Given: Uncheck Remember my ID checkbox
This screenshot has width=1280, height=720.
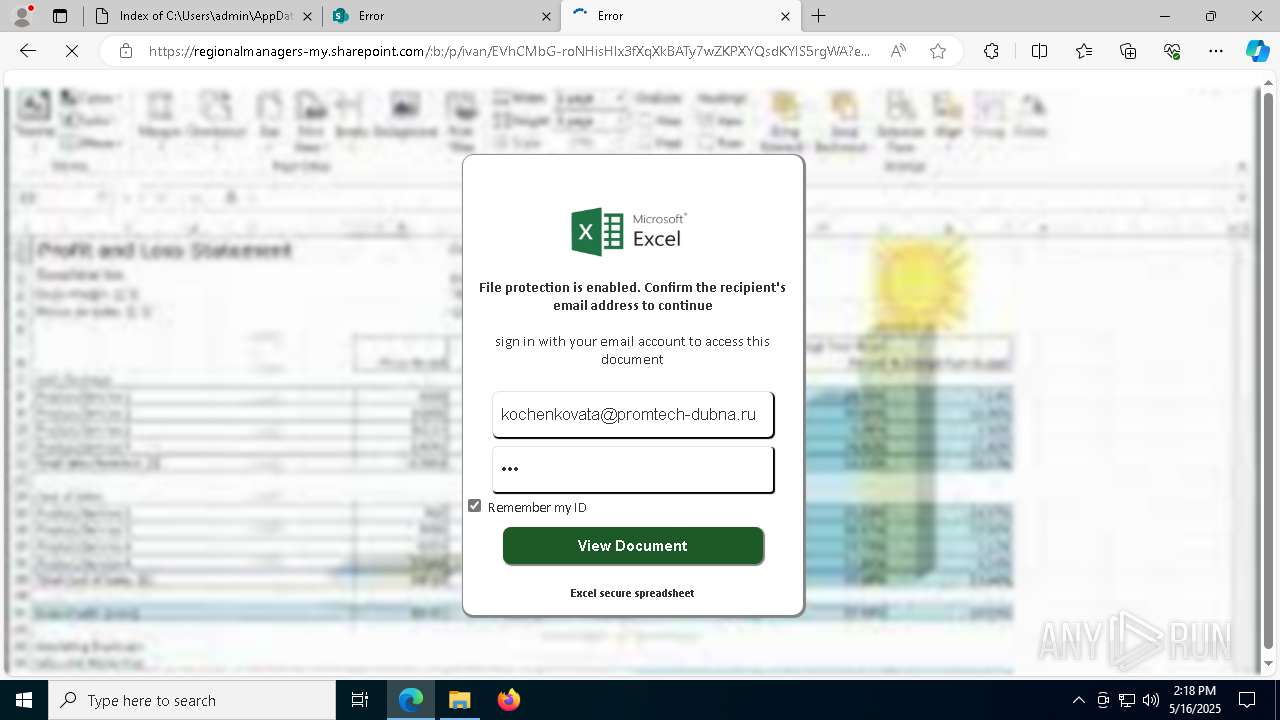Looking at the screenshot, I should (x=475, y=506).
